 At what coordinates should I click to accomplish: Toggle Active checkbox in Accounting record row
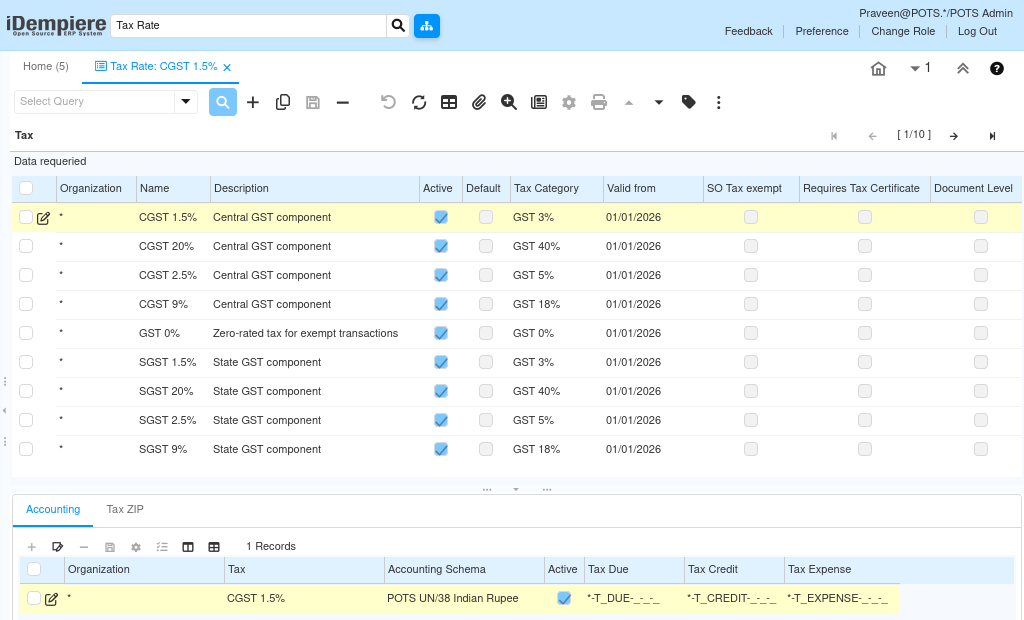pyautogui.click(x=564, y=598)
